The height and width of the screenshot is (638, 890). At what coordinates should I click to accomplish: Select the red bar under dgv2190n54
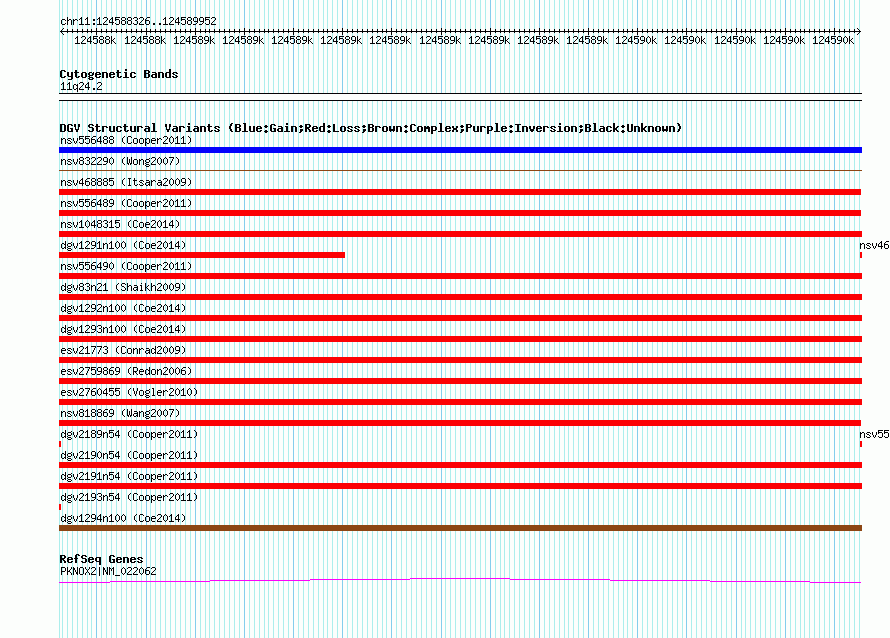coord(460,465)
